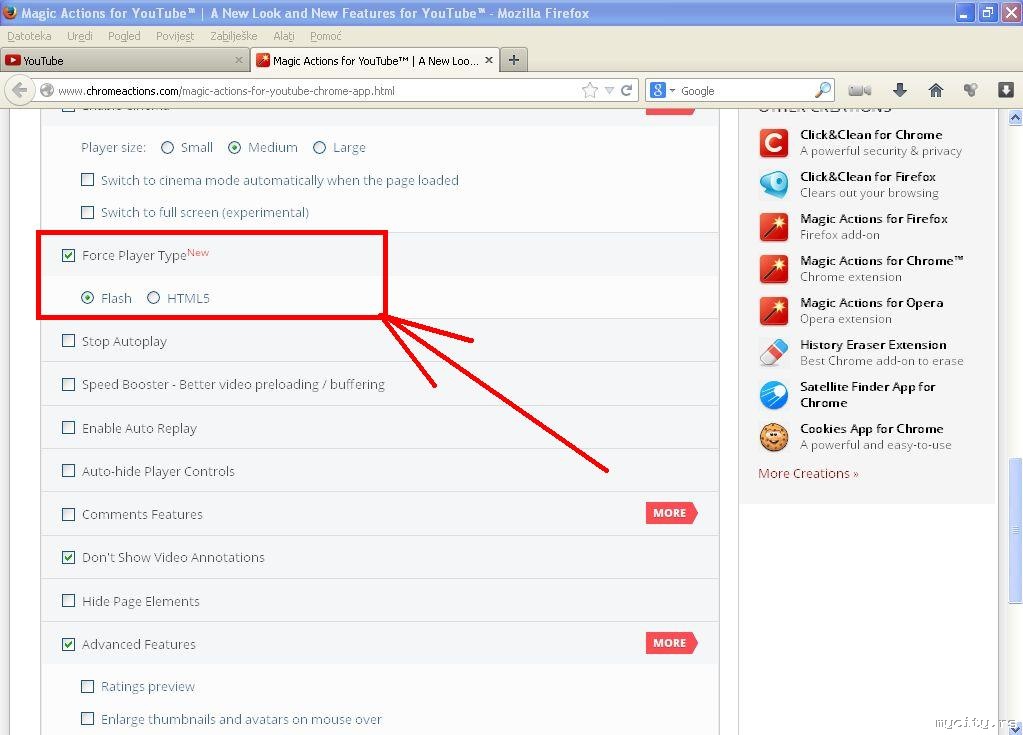The image size is (1023, 735).
Task: Check Auto-hide Player Controls
Action: click(x=69, y=470)
